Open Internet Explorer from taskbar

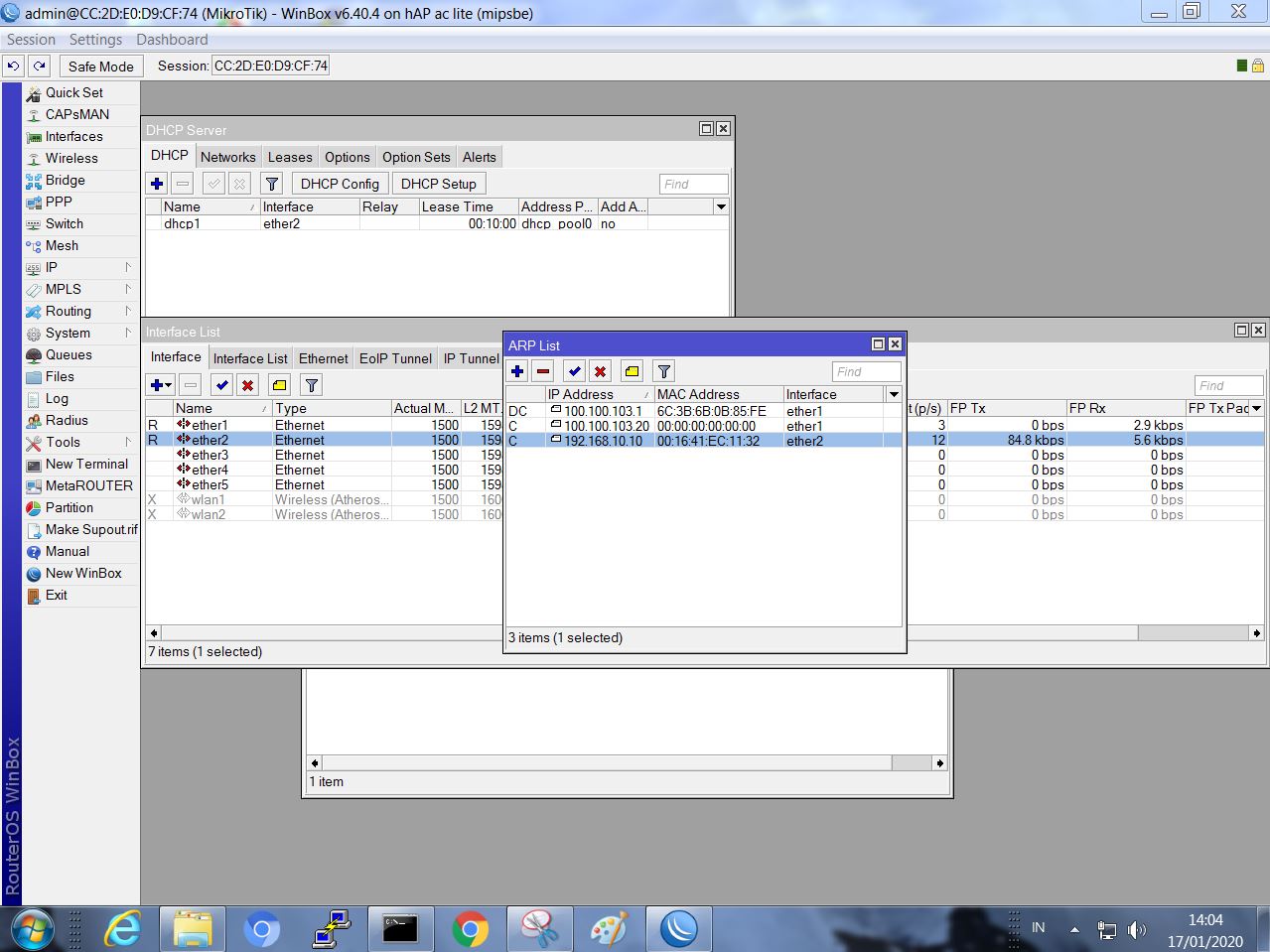coord(123,929)
